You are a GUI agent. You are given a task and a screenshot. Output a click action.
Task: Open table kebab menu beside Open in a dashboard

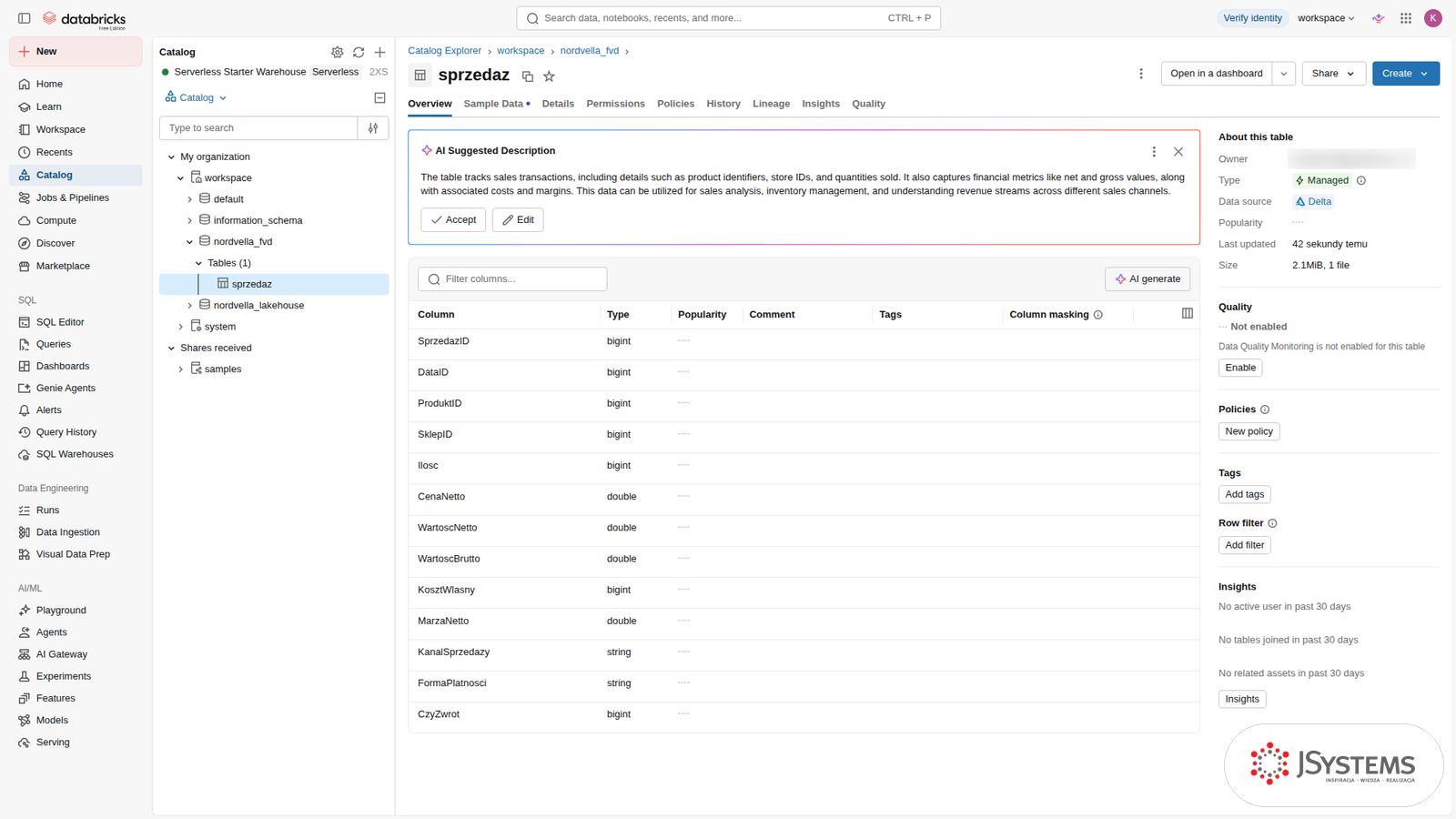(1141, 74)
